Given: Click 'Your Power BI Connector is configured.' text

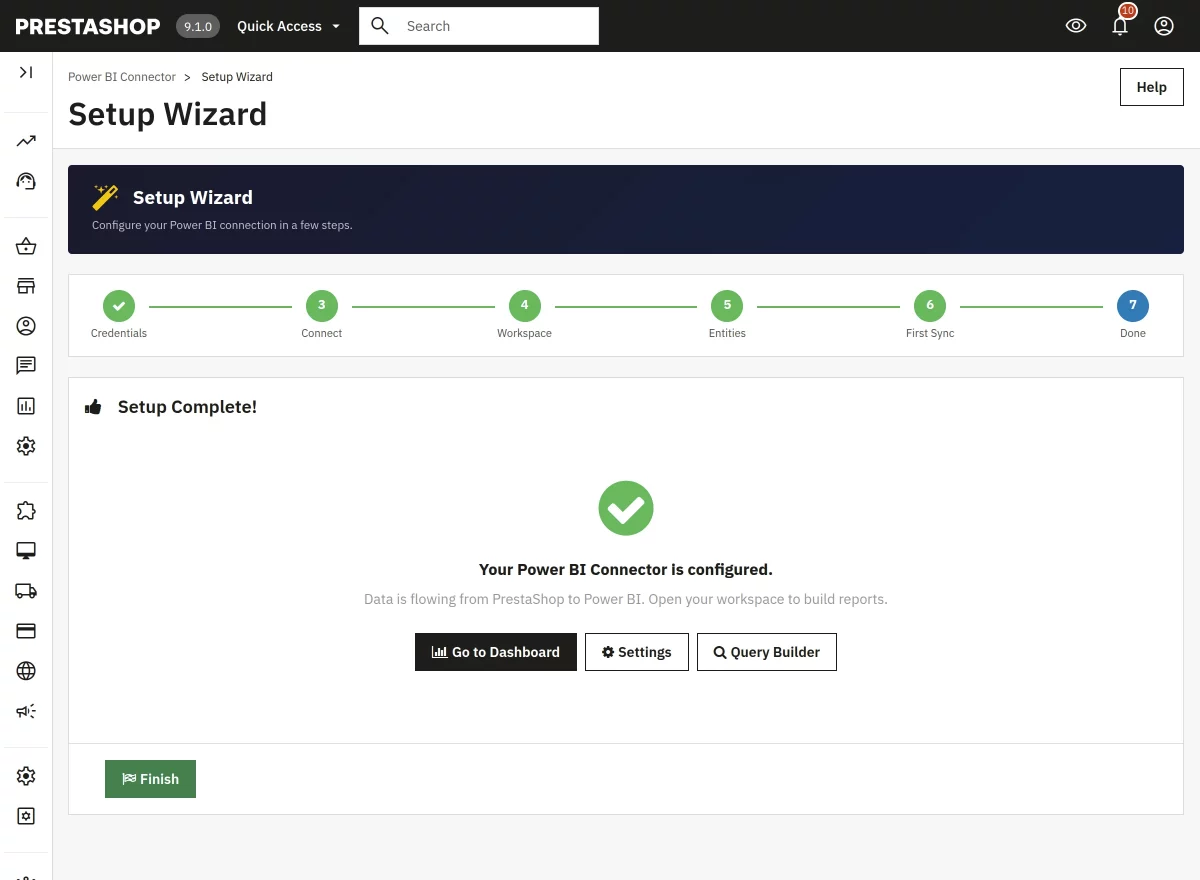Looking at the screenshot, I should 626,570.
